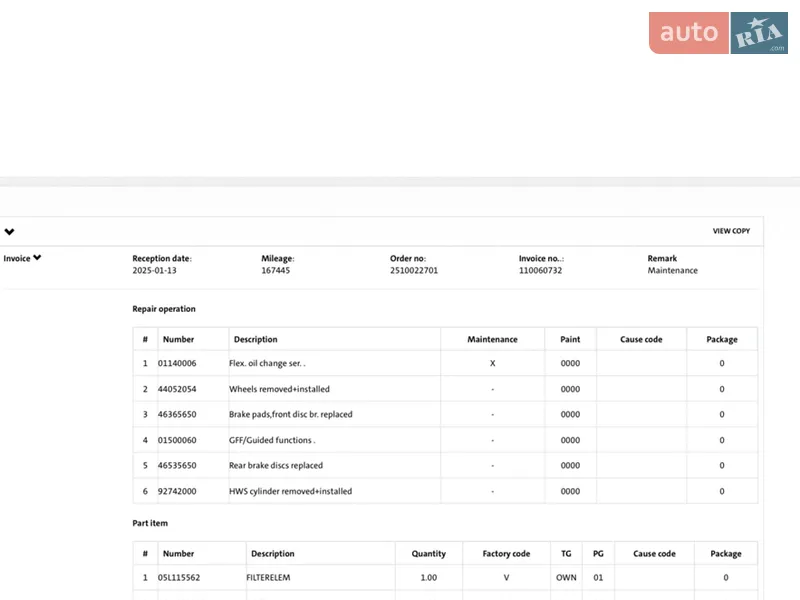Select 'GFF/Guided functions' description

tap(272, 440)
